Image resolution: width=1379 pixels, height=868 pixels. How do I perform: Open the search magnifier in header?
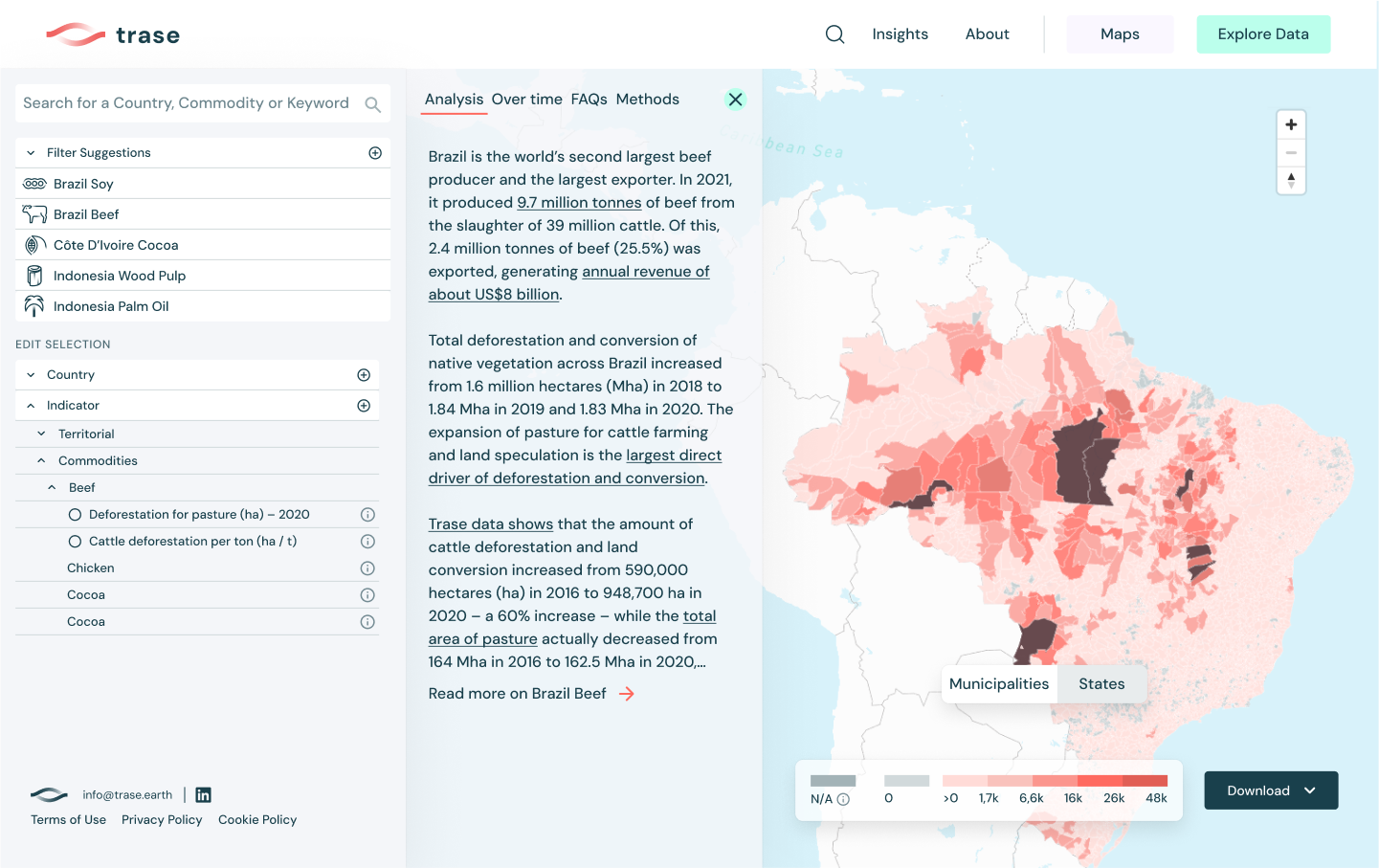(834, 34)
